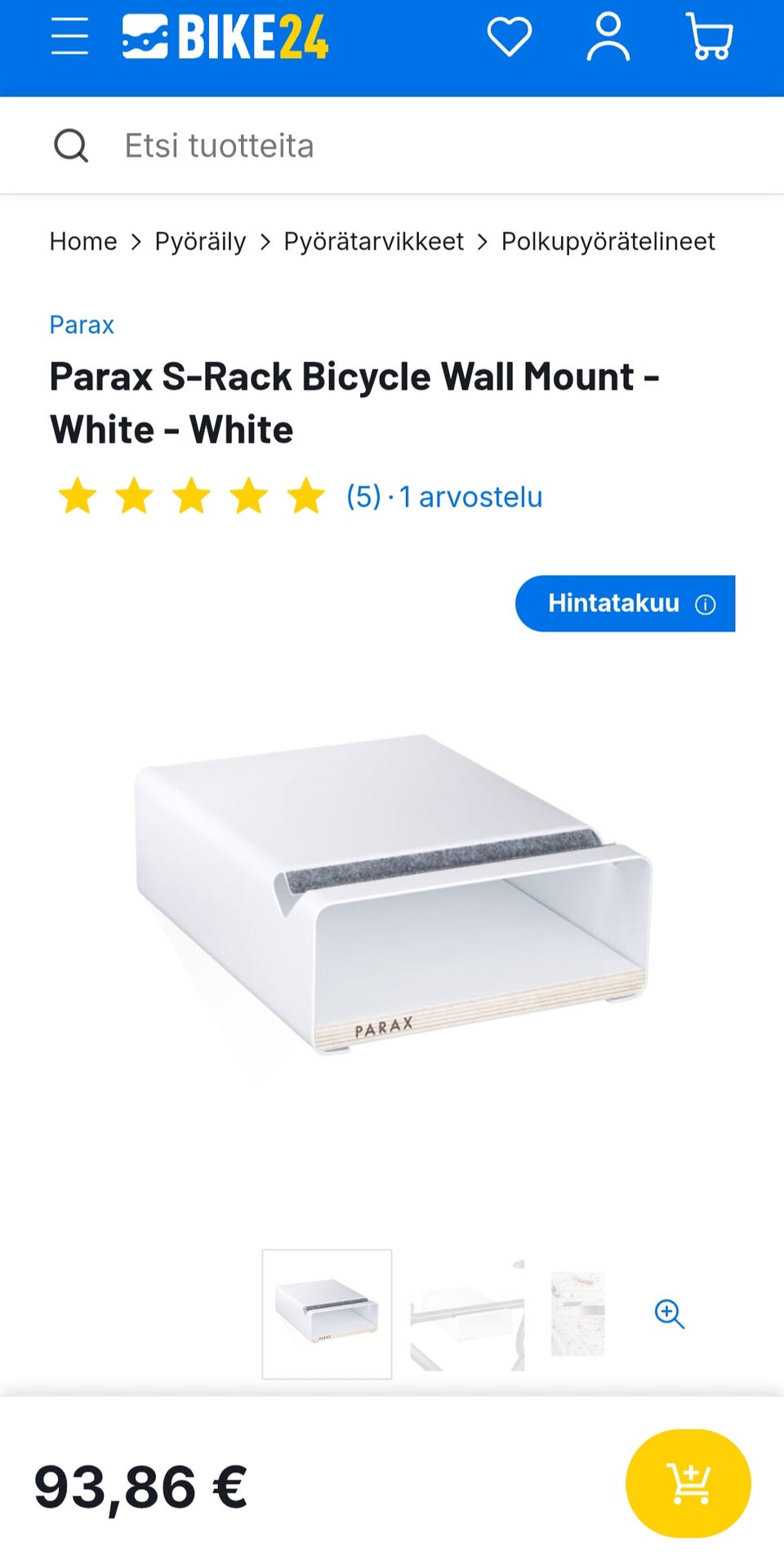Open the wishlist heart icon
This screenshot has height=1561, width=784.
510,37
